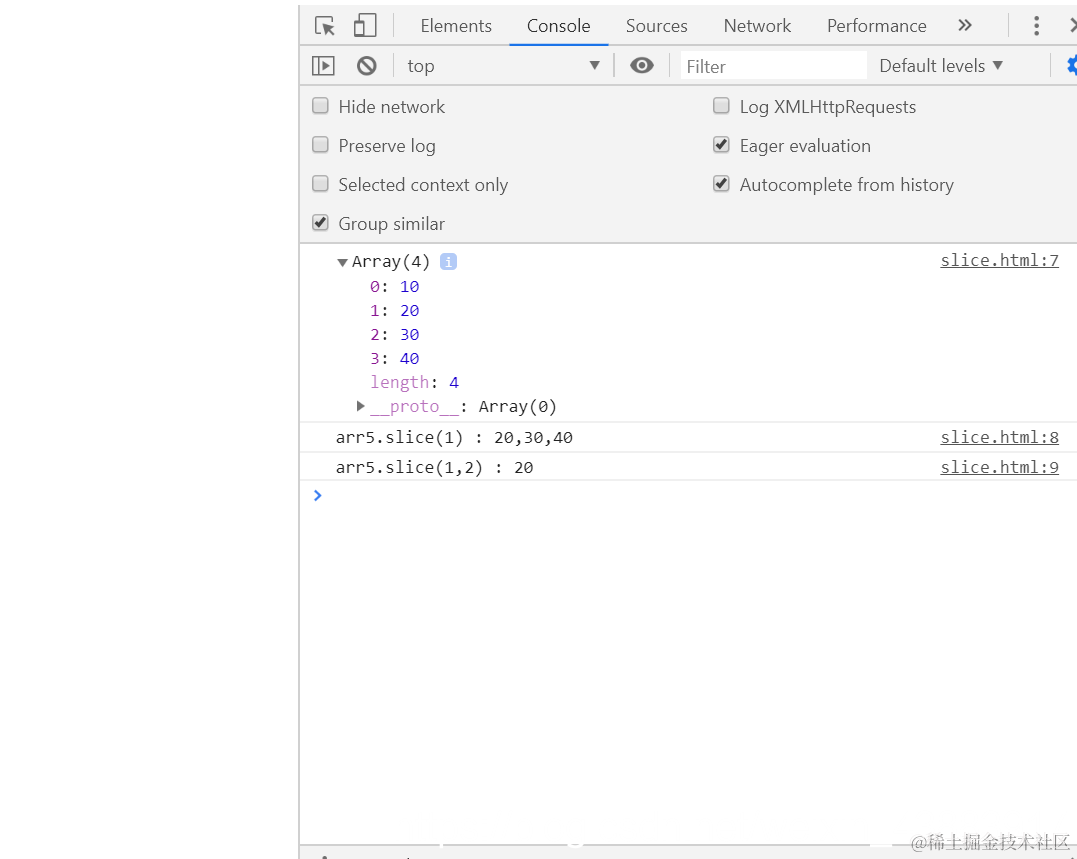Viewport: 1077px width, 859px height.
Task: Open the Performance tab
Action: (876, 26)
